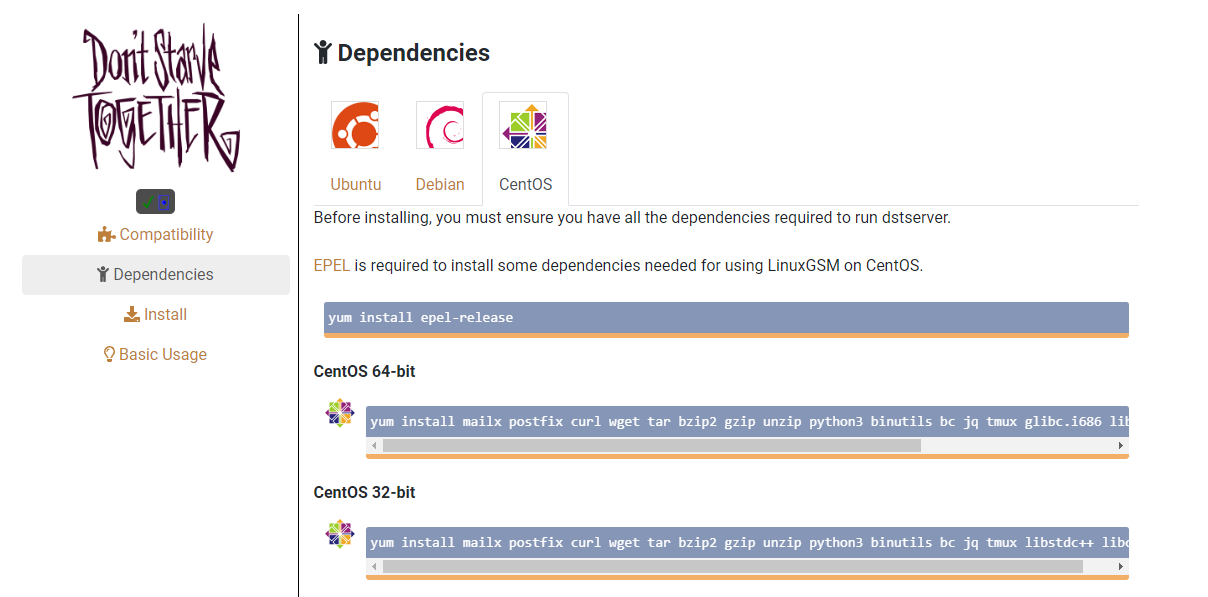Click the download icon next to Install
Viewport: 1208px width, 597px height.
(x=132, y=315)
